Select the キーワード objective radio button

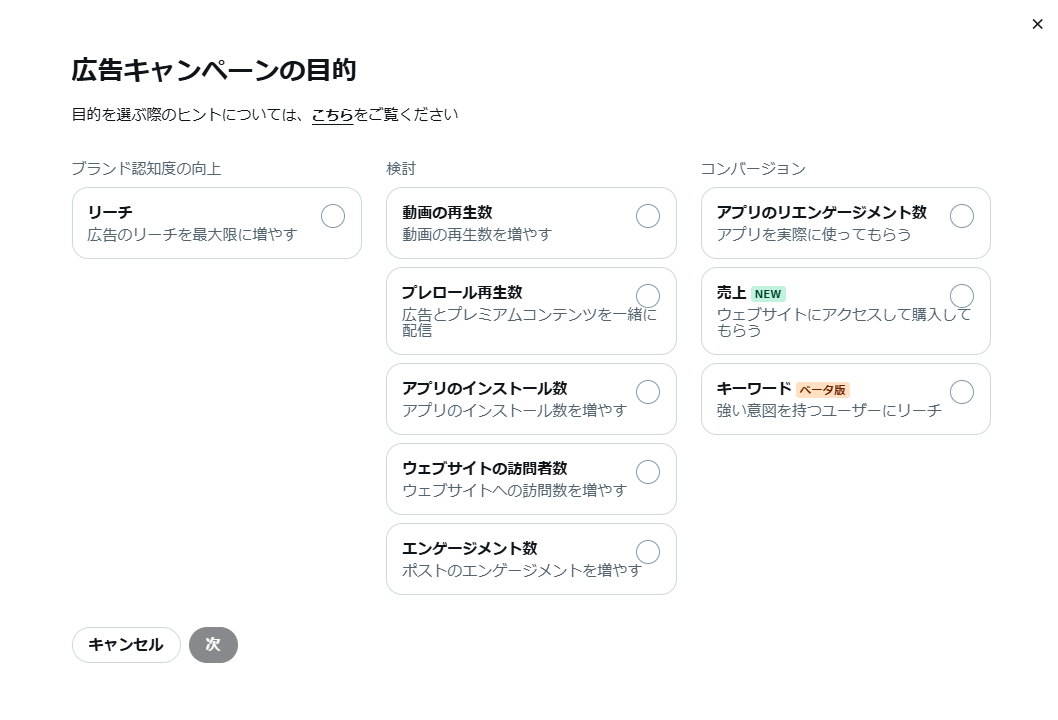click(961, 391)
